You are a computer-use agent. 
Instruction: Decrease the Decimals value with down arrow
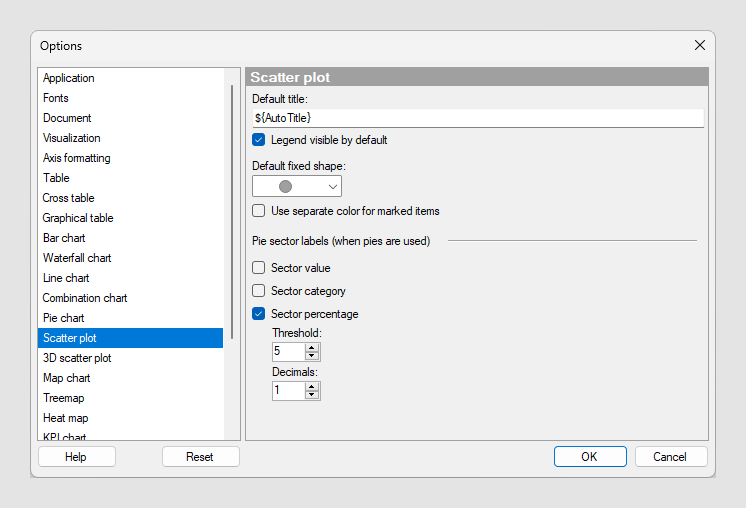312,395
